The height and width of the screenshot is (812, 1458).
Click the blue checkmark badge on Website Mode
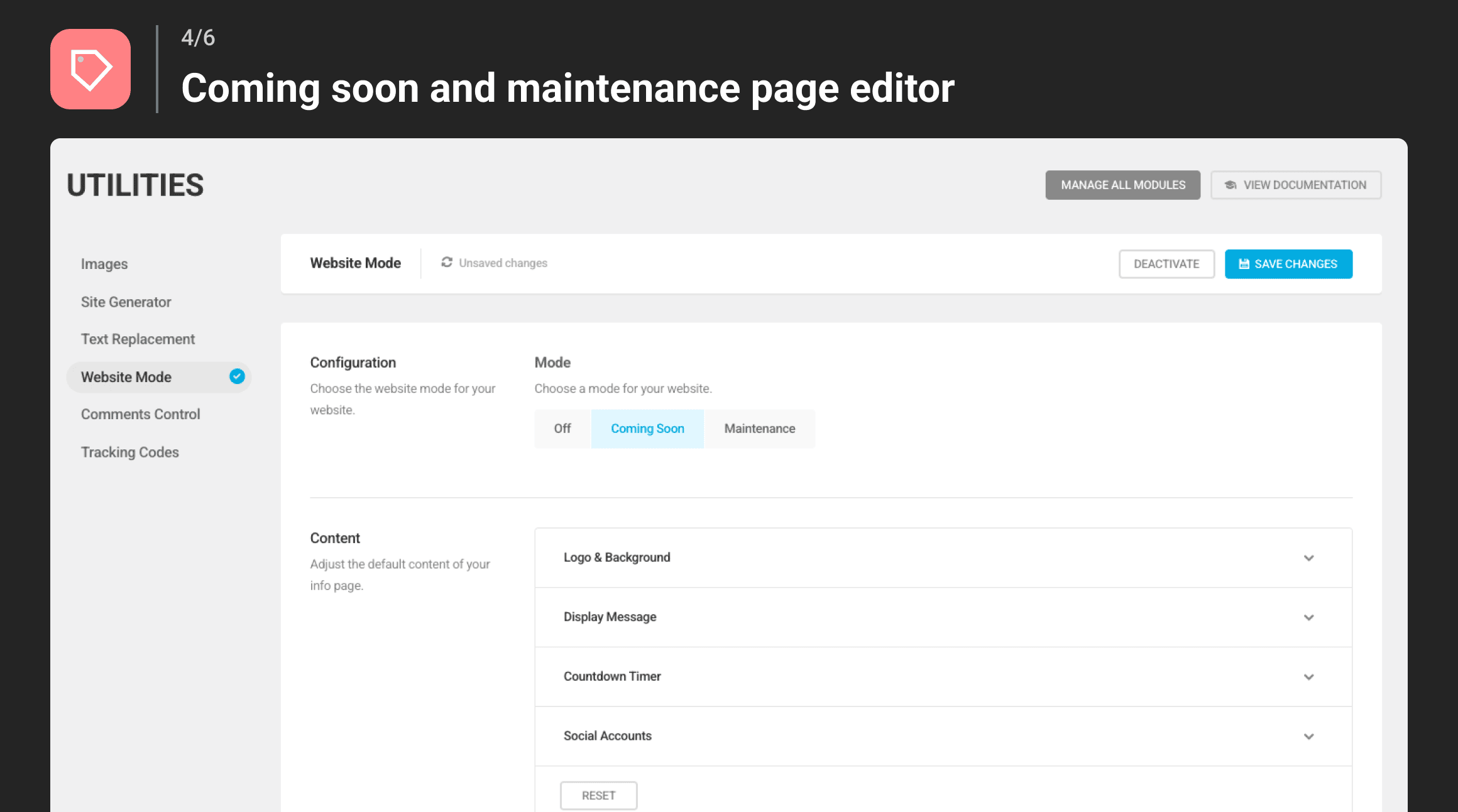(236, 376)
